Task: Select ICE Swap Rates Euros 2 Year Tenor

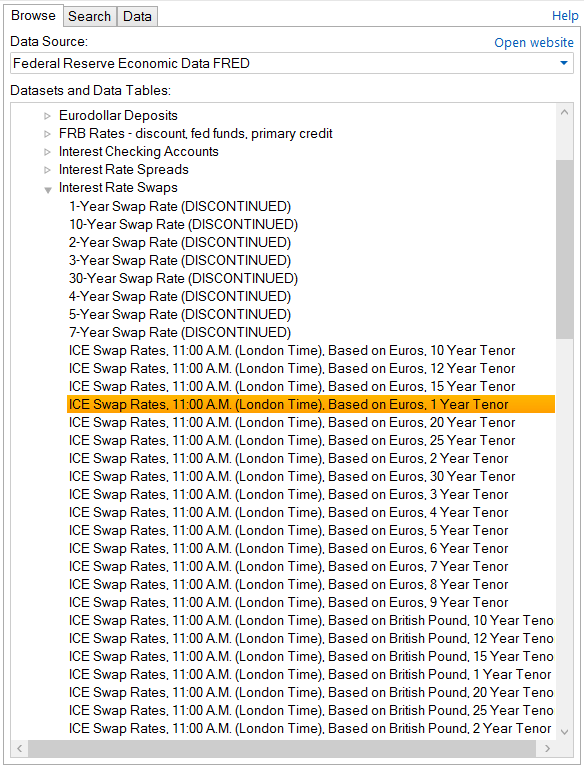Action: pos(289,458)
